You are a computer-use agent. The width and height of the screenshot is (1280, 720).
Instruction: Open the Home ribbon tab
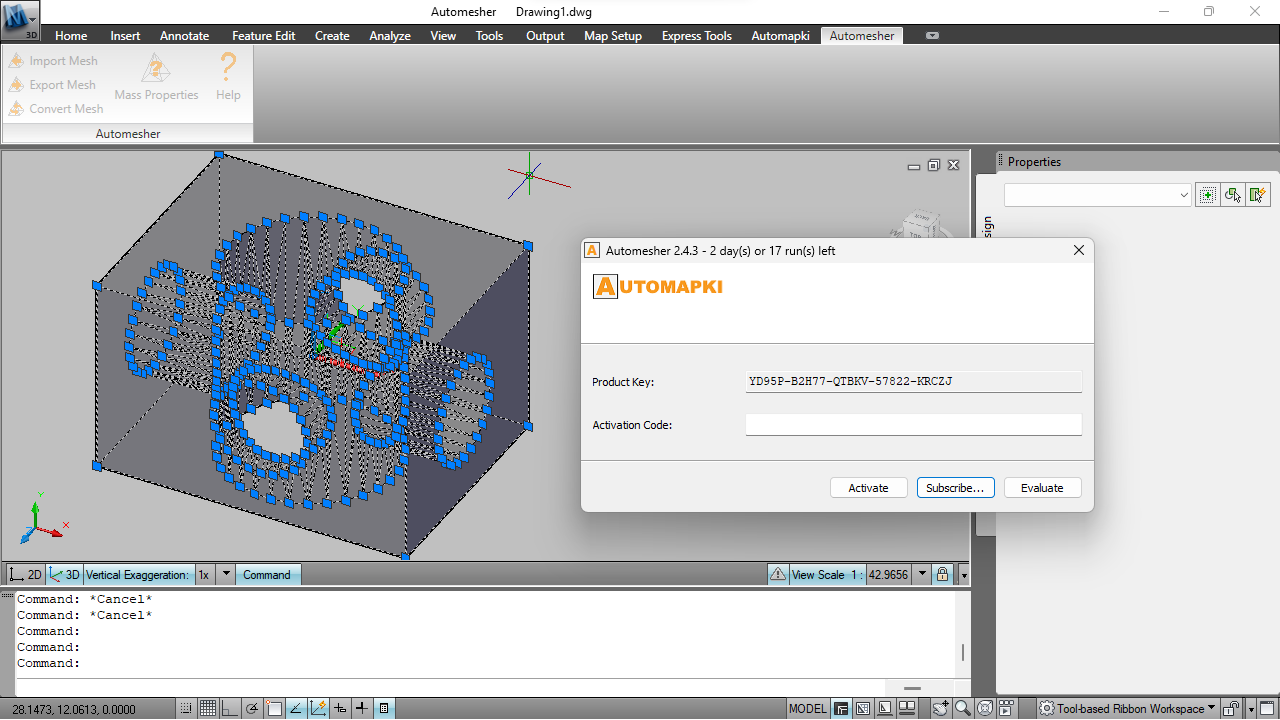[71, 35]
